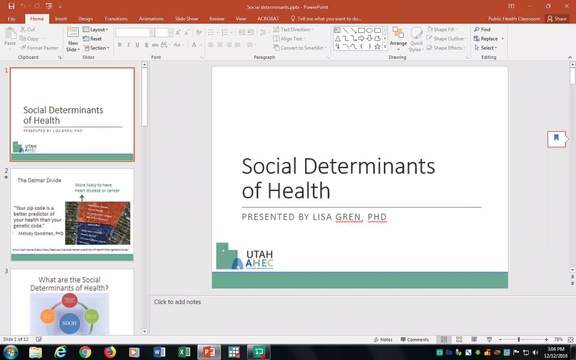The height and width of the screenshot is (360, 576).
Task: Click the Arrange button
Action: click(x=398, y=38)
